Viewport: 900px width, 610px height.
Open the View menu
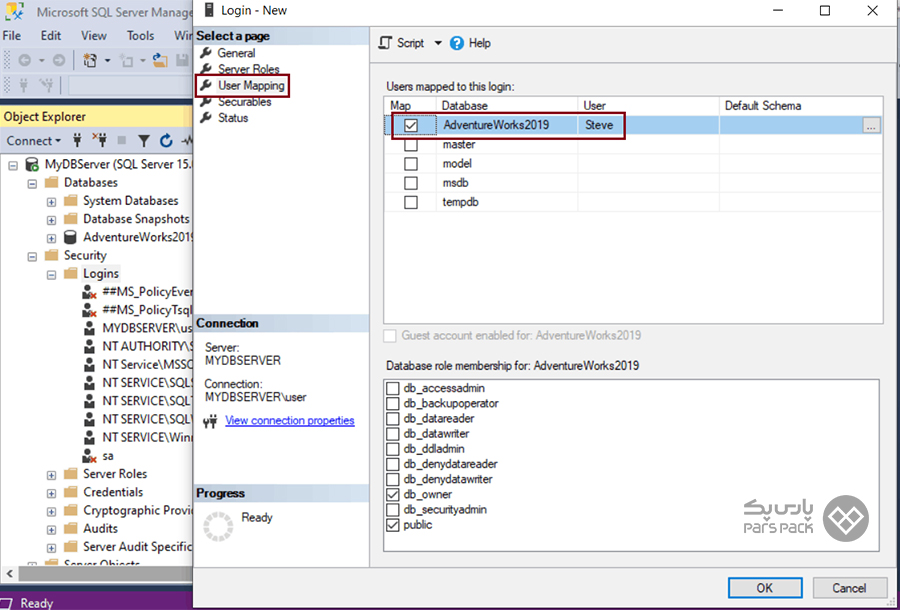[x=94, y=36]
